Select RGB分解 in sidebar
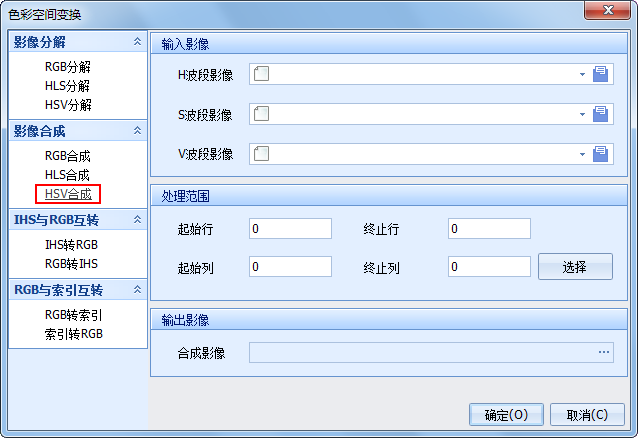Screen dimensions: 638x438 click(68, 67)
